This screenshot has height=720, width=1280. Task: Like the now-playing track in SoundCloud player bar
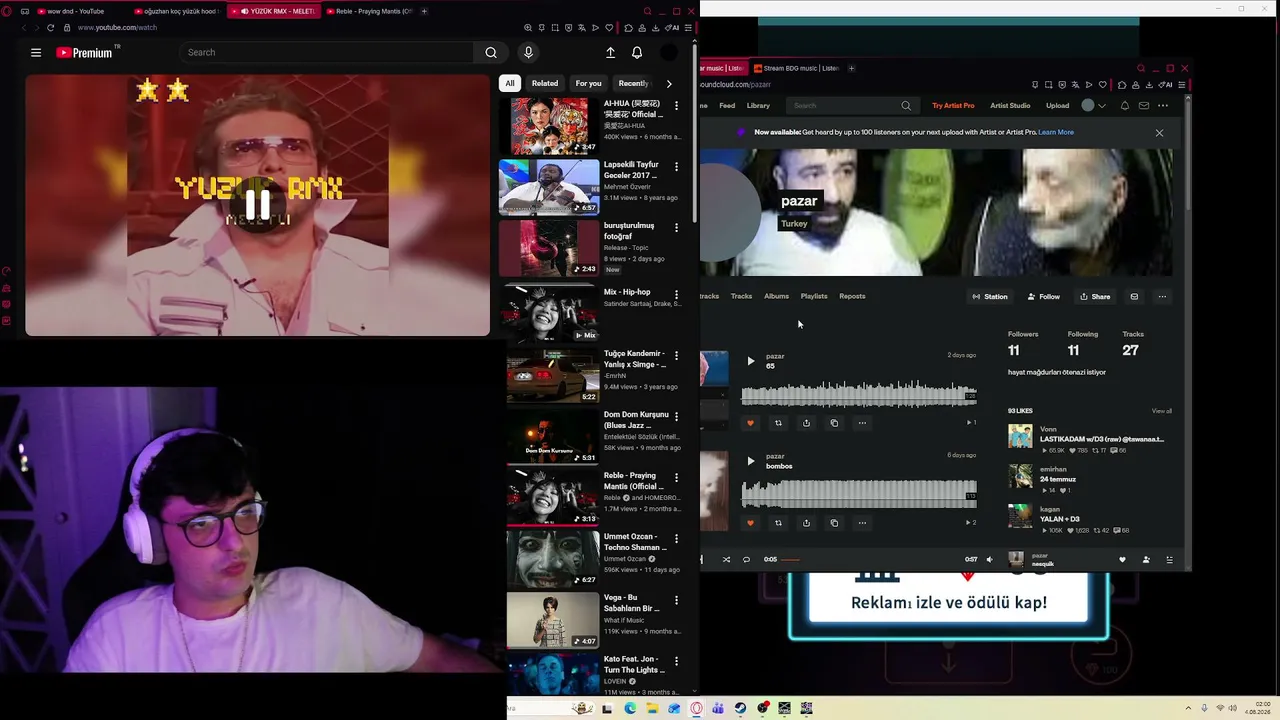point(1122,560)
